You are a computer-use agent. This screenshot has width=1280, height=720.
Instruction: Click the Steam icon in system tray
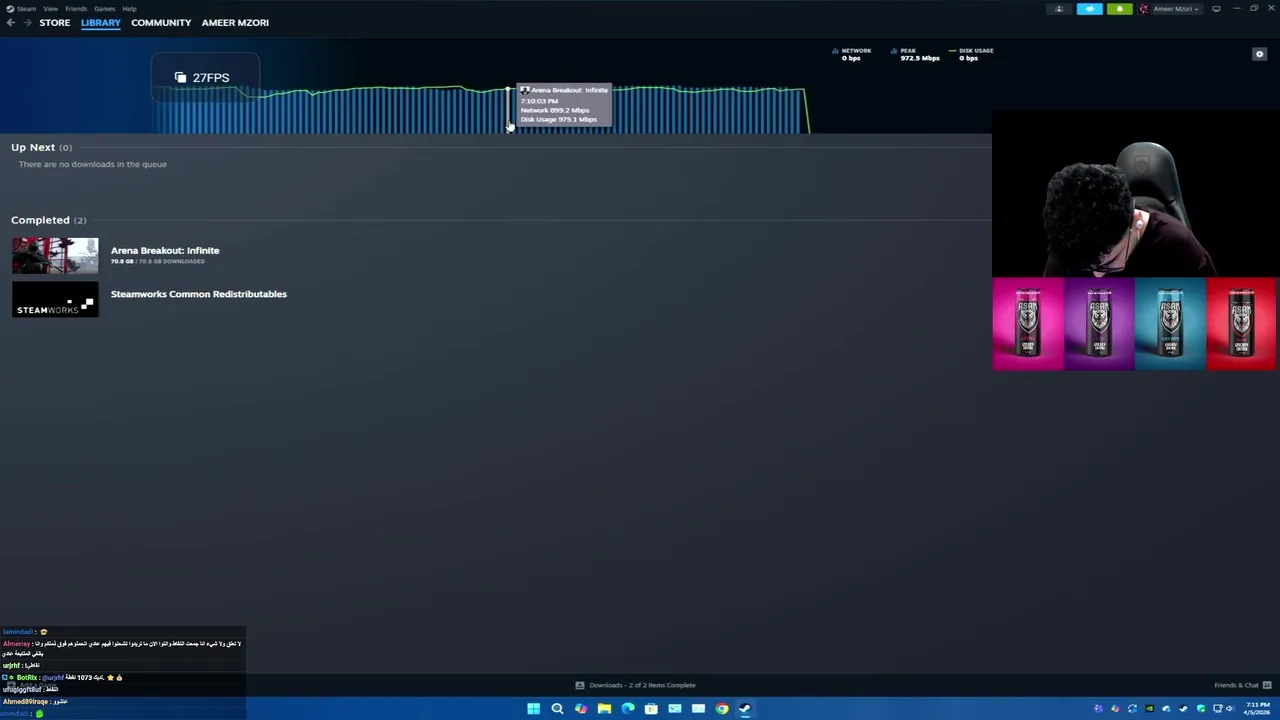pos(1183,709)
